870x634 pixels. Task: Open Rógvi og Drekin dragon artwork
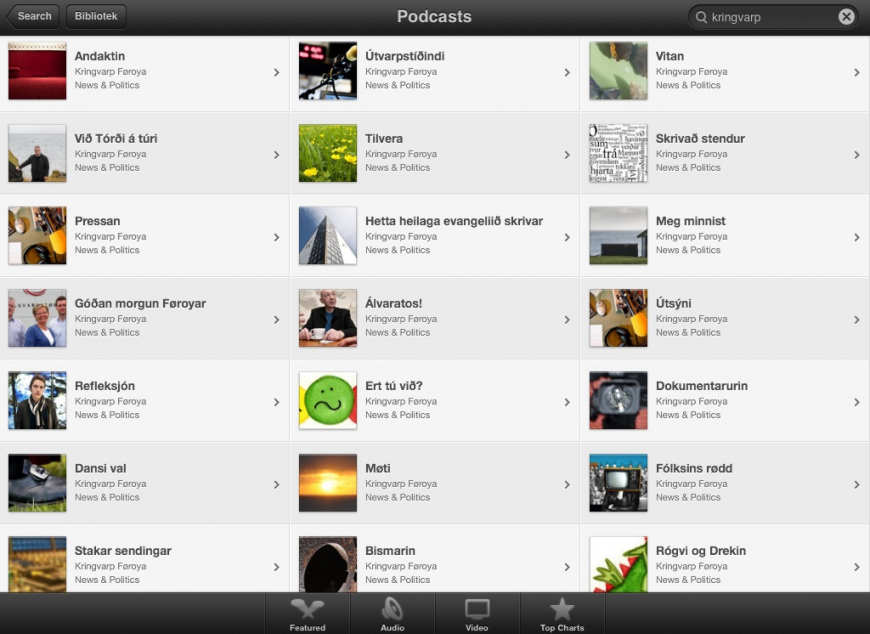[x=618, y=564]
